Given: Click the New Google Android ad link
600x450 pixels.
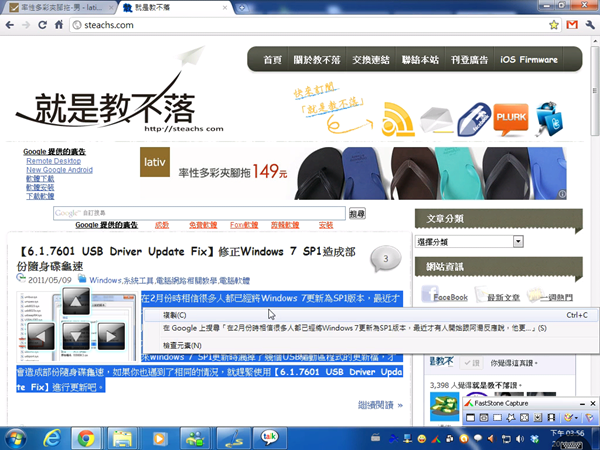Looking at the screenshot, I should click(x=59, y=170).
